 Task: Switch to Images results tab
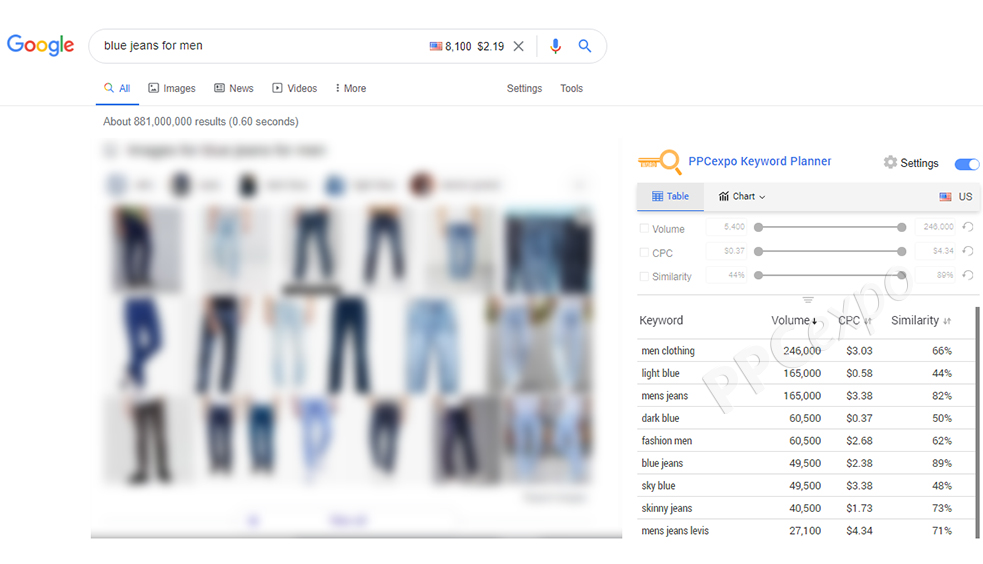click(x=172, y=88)
